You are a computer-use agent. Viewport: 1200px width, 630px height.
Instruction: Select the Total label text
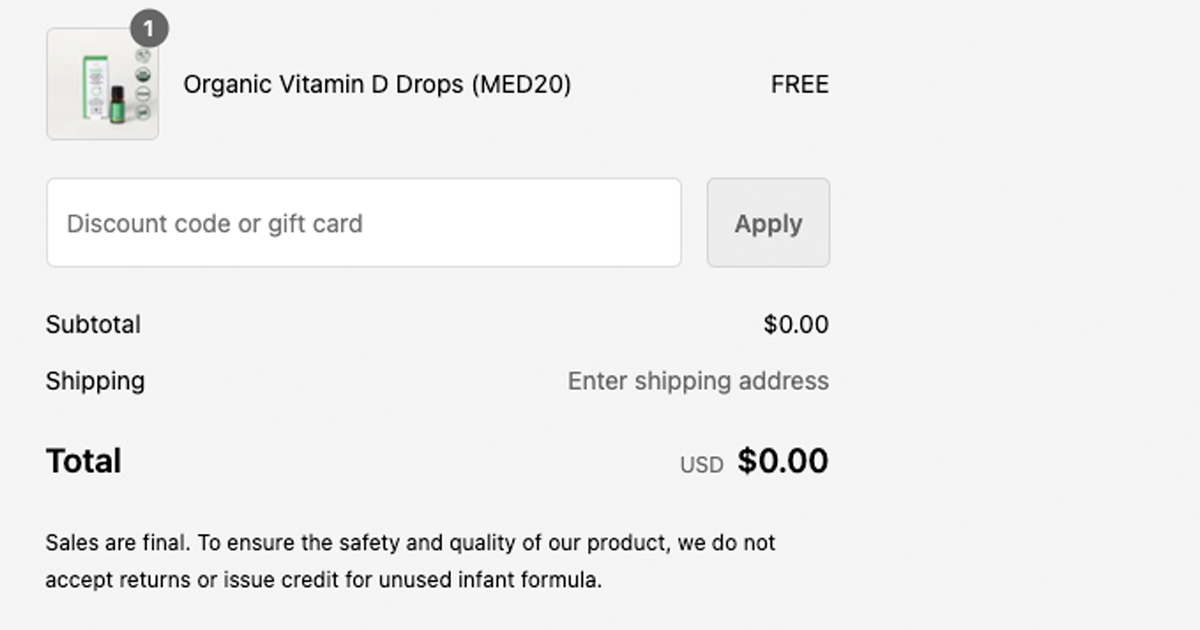(x=82, y=460)
